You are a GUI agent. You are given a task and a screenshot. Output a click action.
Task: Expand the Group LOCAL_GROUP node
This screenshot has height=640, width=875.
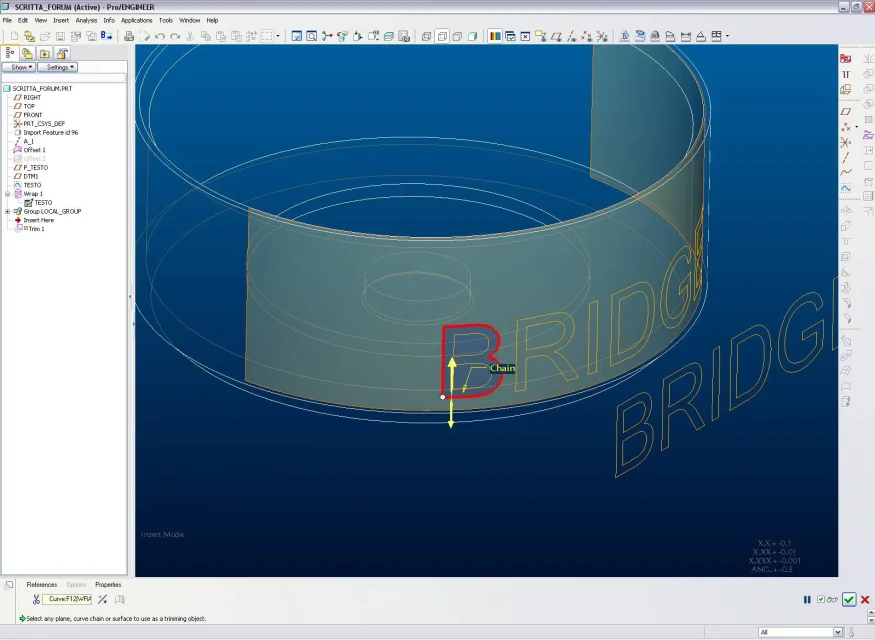point(8,211)
